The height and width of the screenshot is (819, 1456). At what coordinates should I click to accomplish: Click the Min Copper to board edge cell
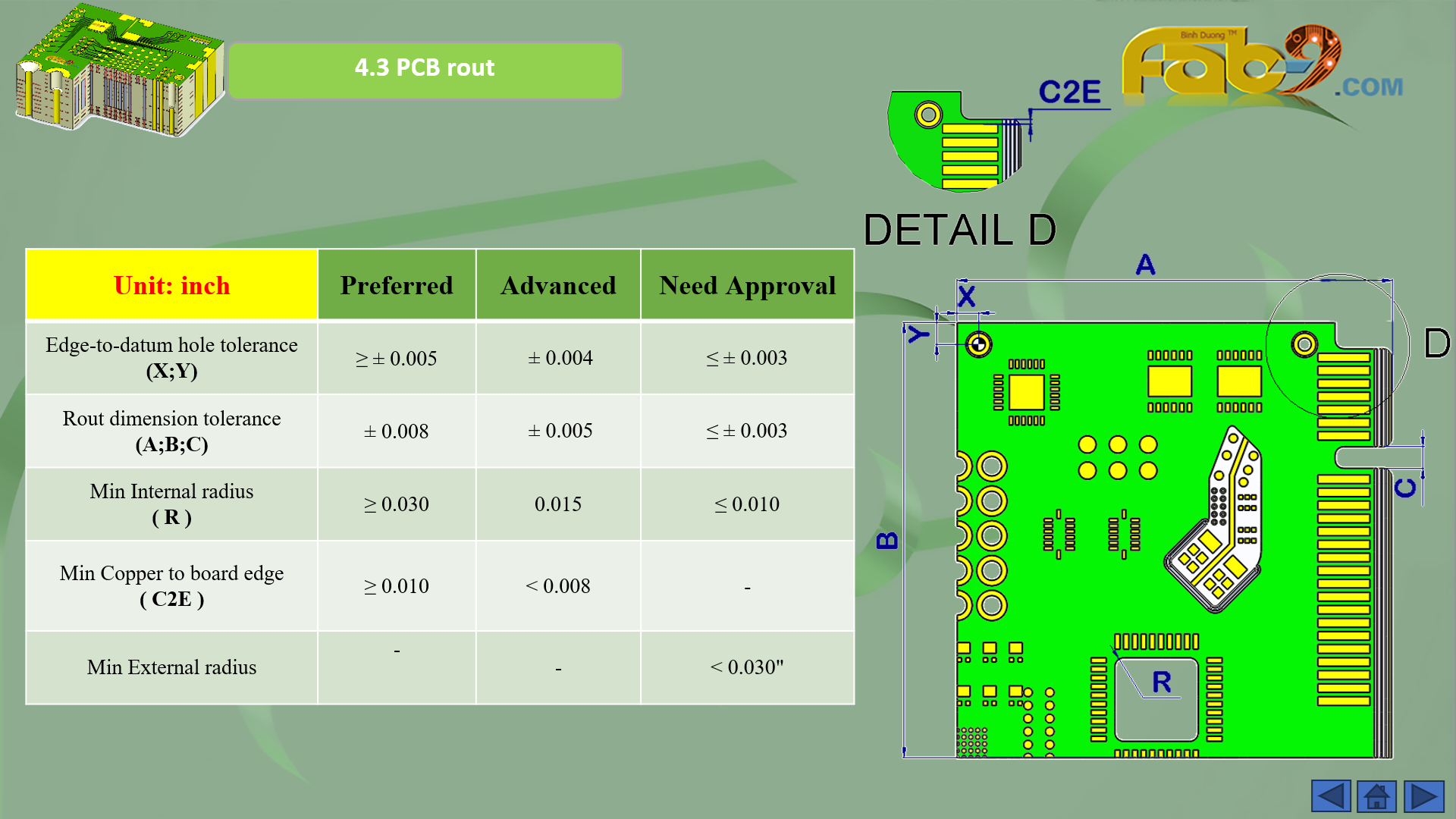(x=171, y=585)
